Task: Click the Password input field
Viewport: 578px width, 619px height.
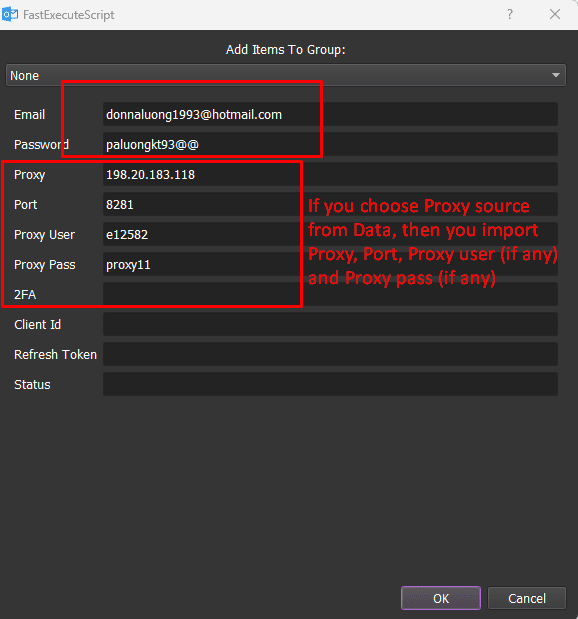Action: coord(330,144)
